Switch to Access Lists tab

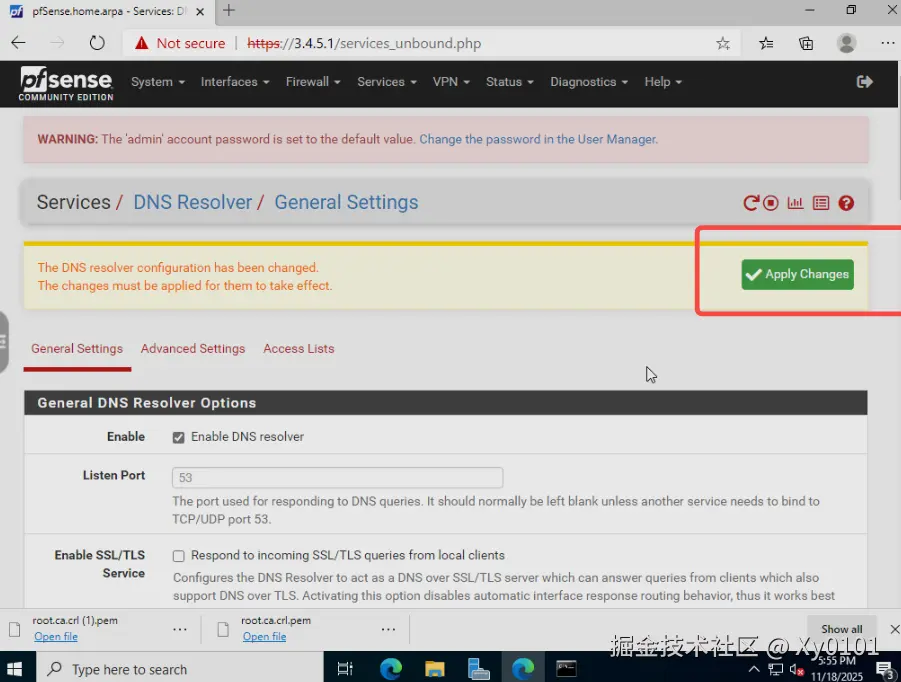pos(299,349)
